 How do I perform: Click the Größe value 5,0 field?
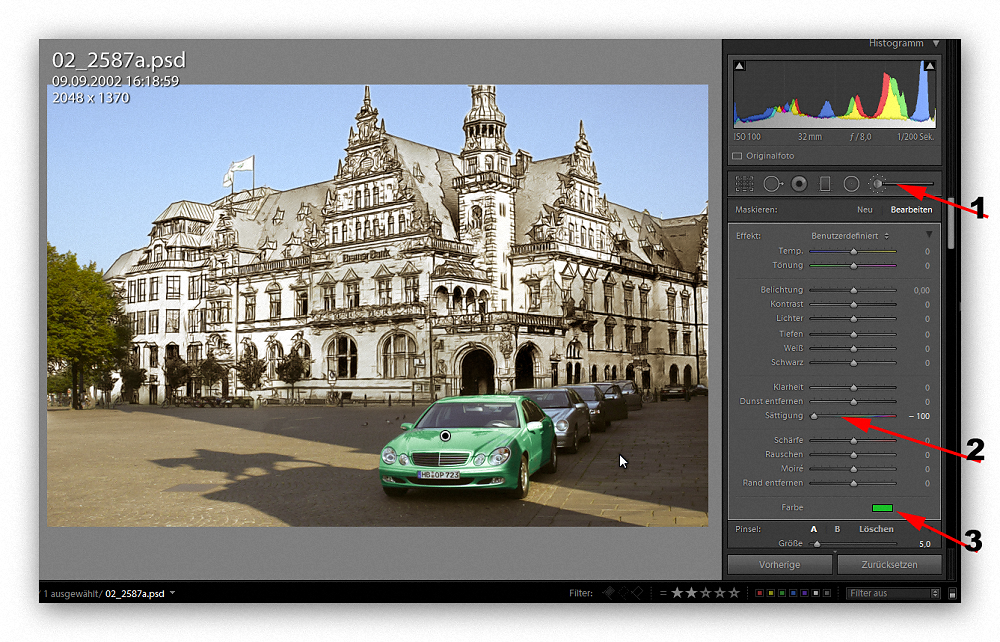point(925,544)
